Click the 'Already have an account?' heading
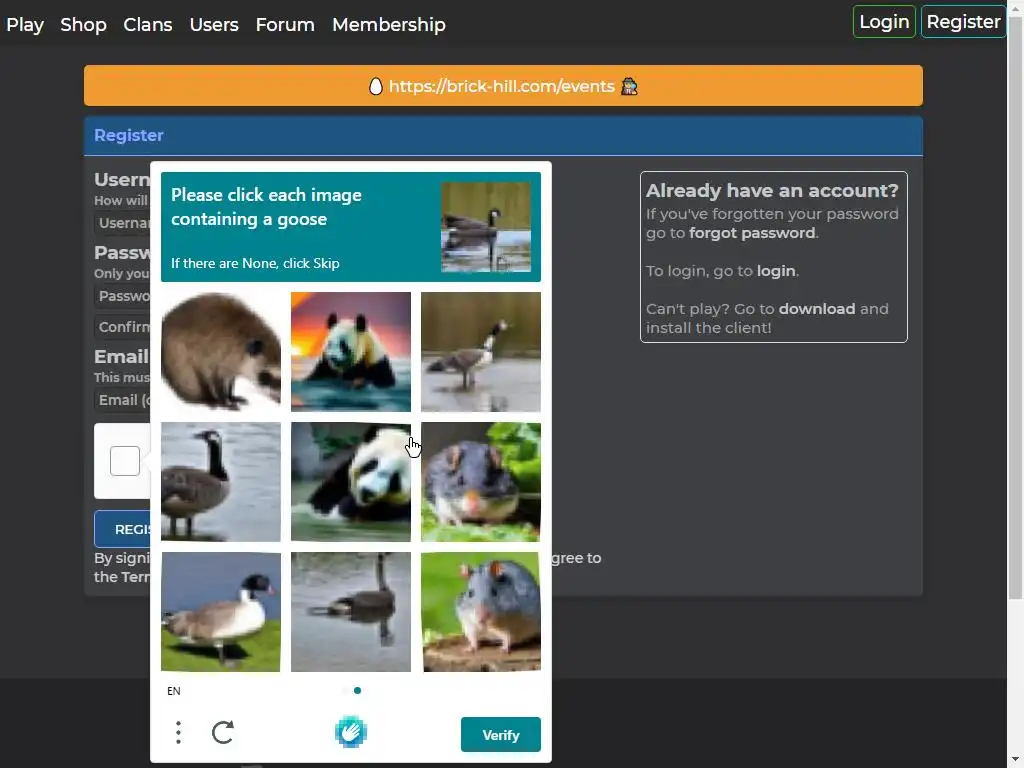 point(772,191)
